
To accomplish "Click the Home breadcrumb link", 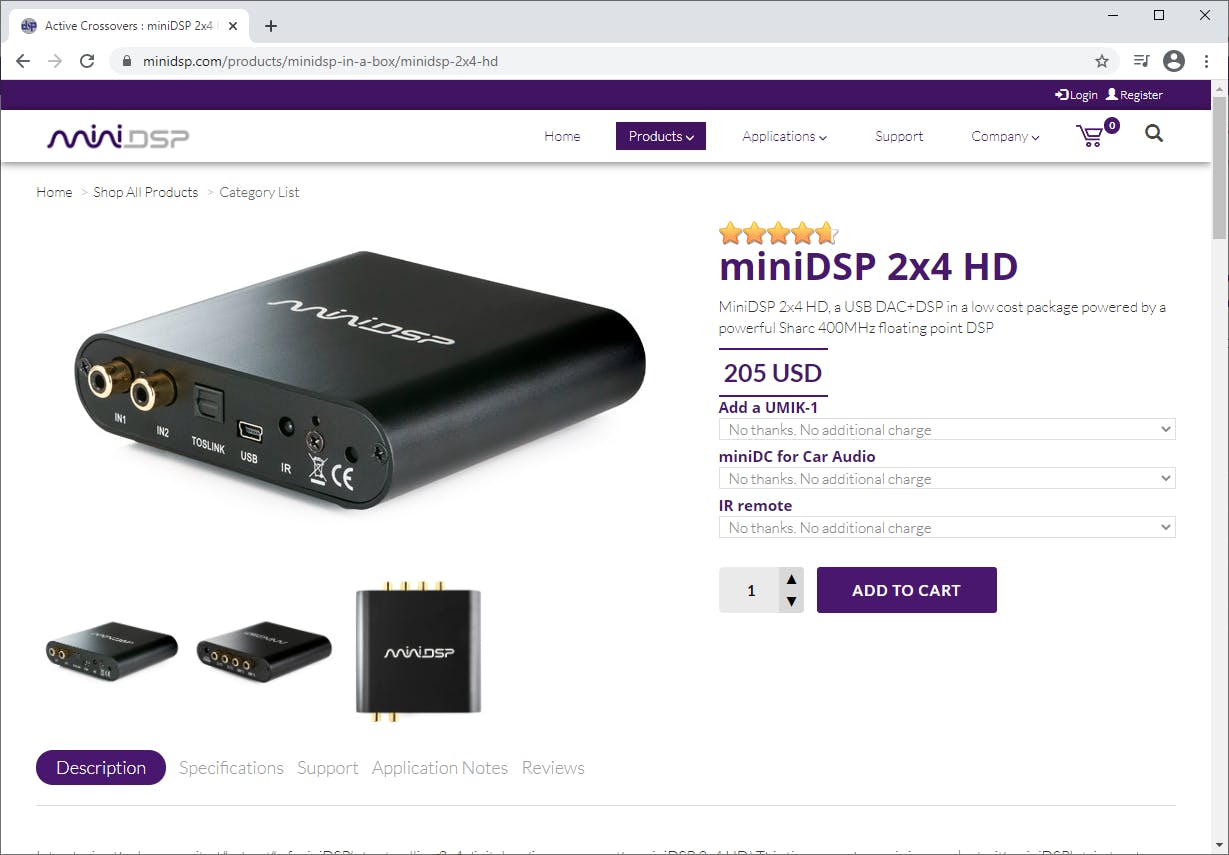I will click(54, 192).
